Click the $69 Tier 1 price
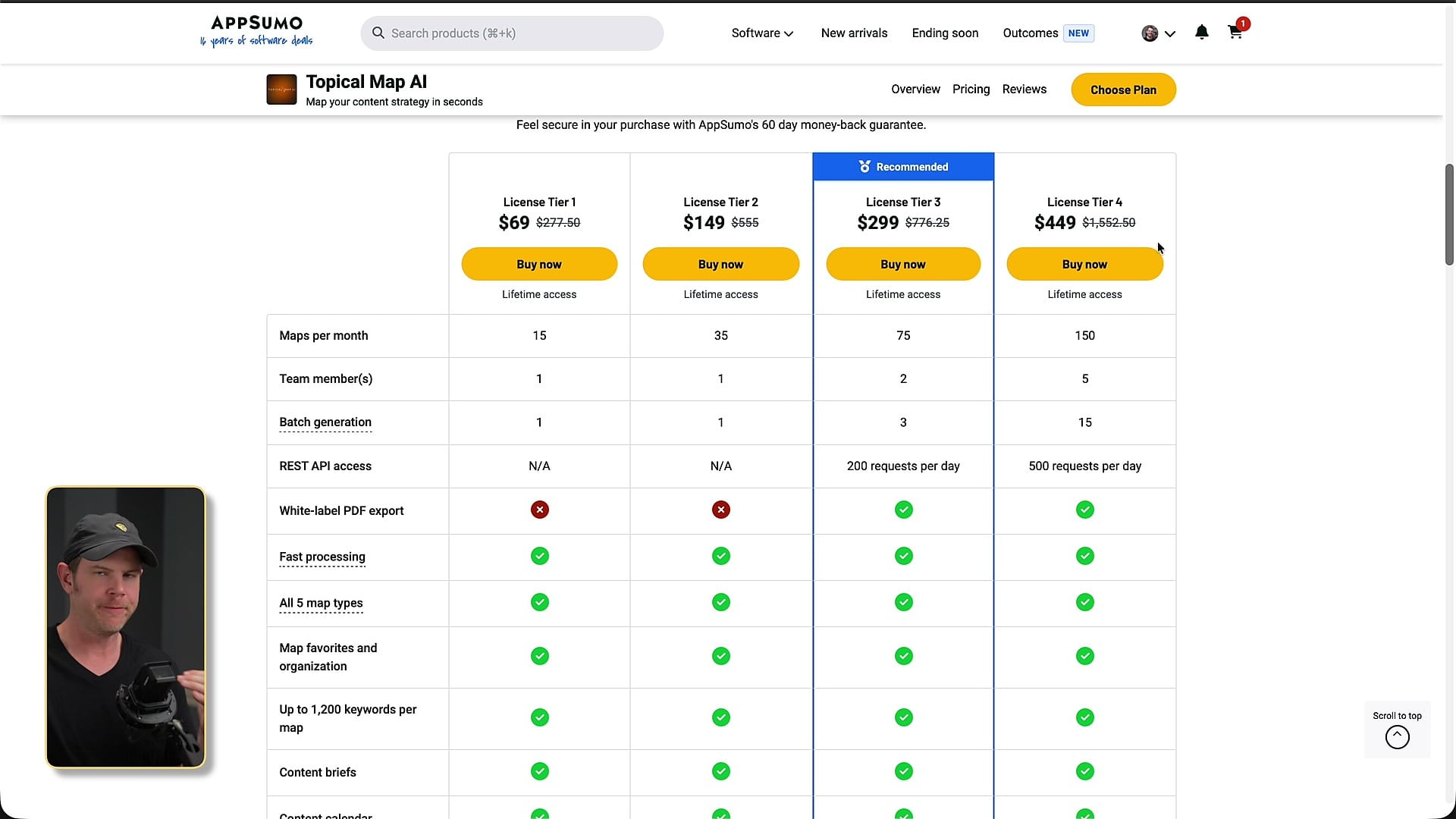This screenshot has height=819, width=1456. 514,222
